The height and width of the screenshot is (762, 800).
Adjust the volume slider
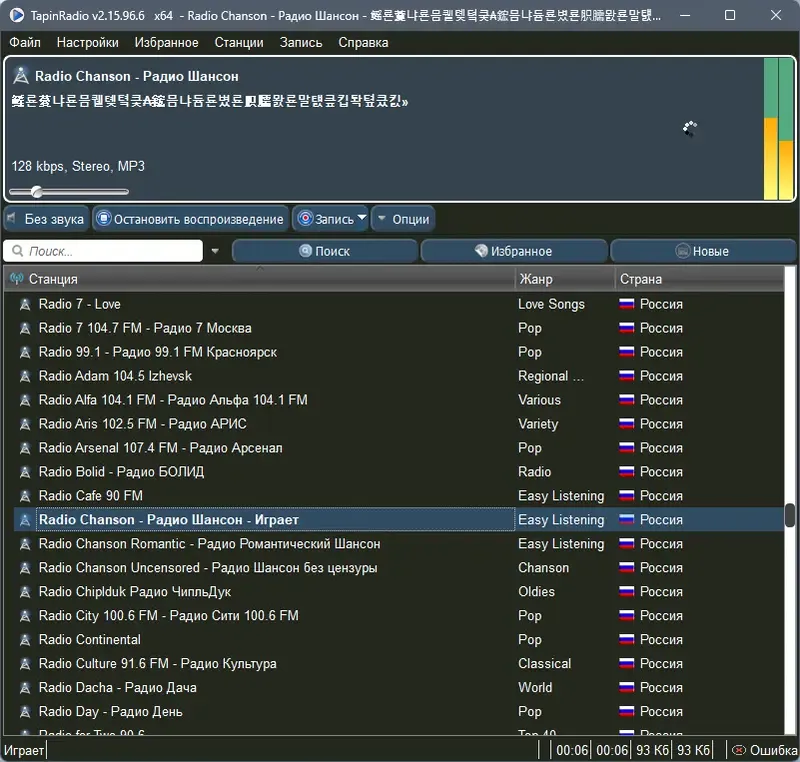click(x=37, y=191)
